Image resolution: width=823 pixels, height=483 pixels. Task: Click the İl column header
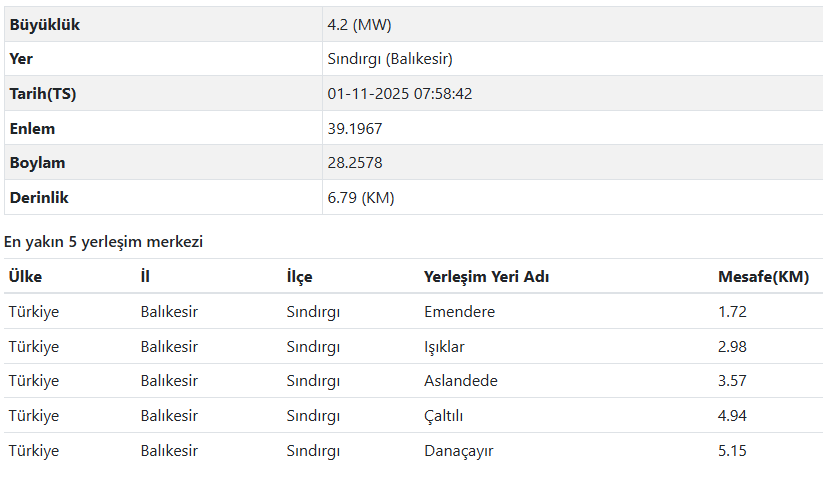pos(145,277)
